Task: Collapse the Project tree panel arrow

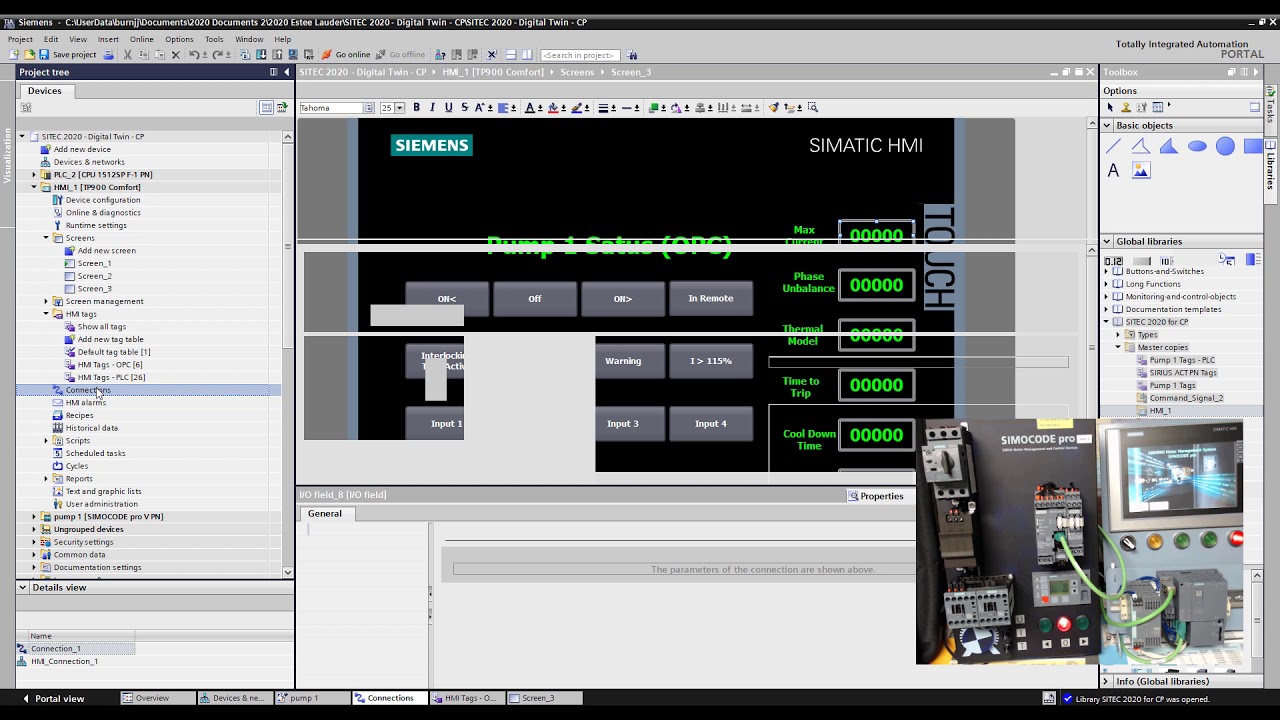Action: click(x=287, y=72)
